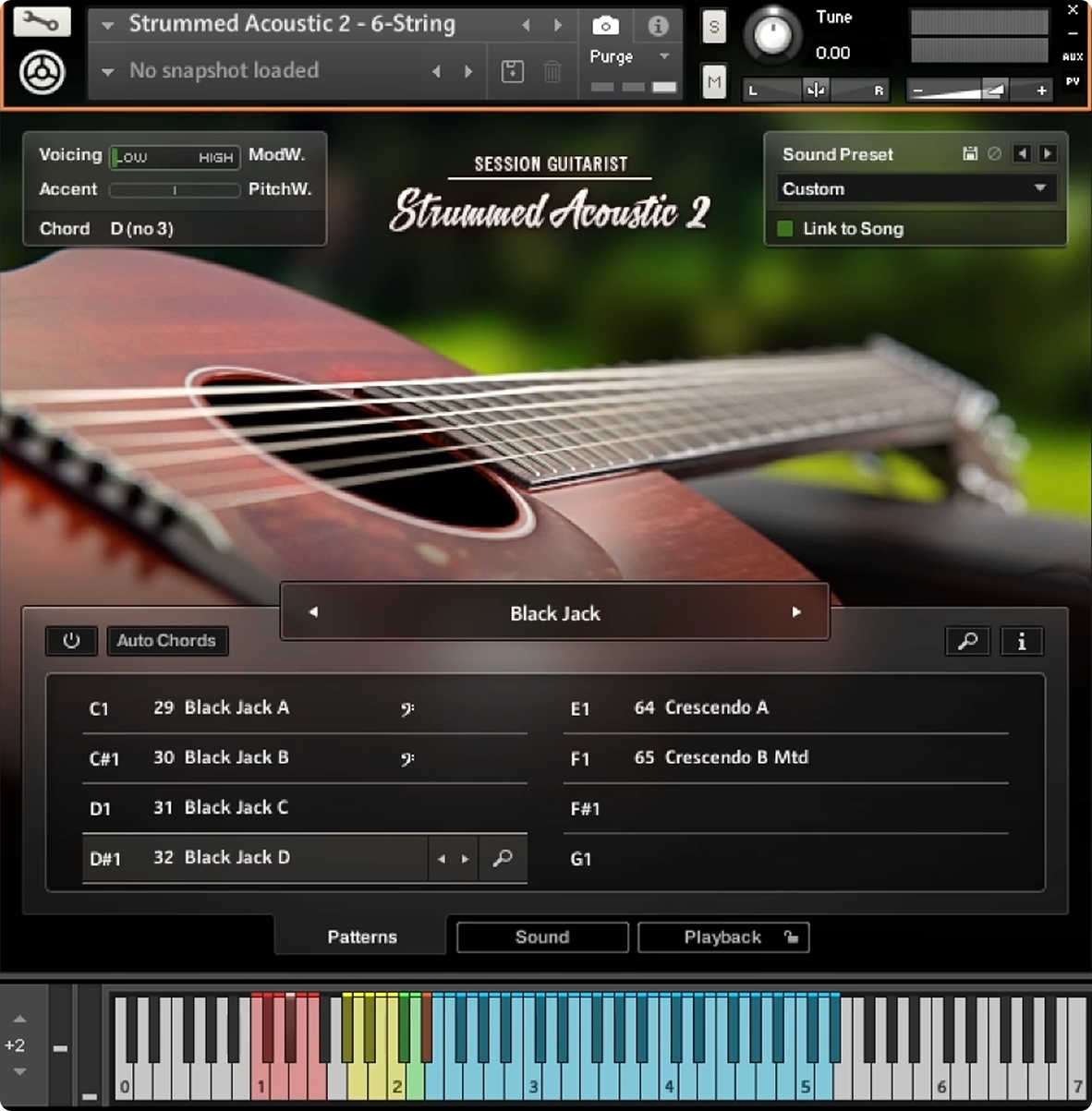
Task: Open the song browser magnifier icon
Action: 967,641
